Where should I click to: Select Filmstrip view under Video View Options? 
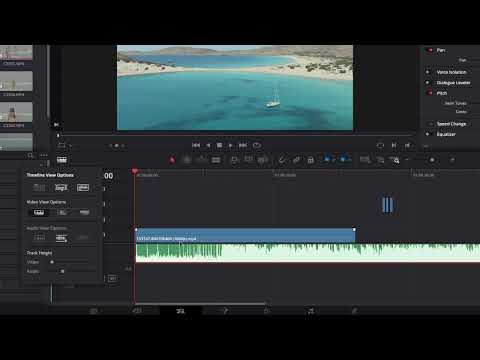[39, 212]
